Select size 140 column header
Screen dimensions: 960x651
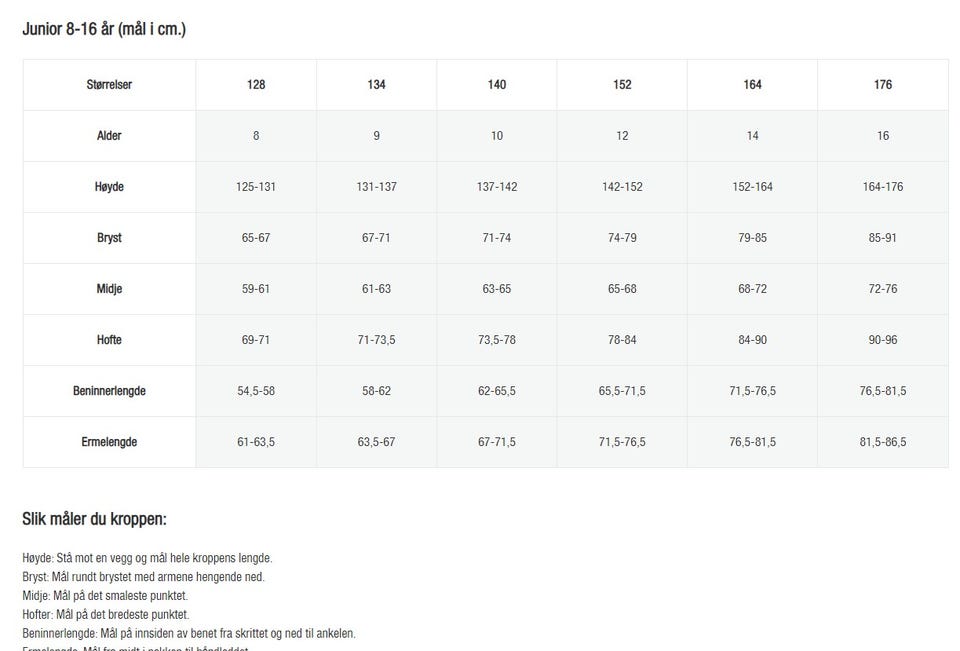pos(497,85)
